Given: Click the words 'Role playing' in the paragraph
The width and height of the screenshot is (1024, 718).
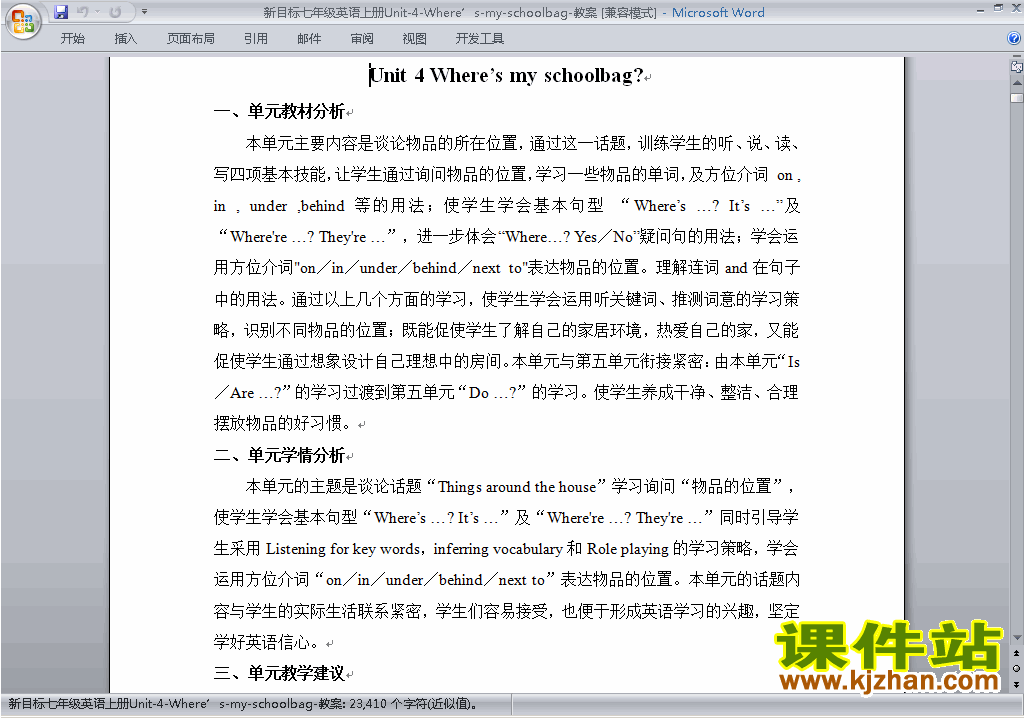Looking at the screenshot, I should pyautogui.click(x=627, y=549).
